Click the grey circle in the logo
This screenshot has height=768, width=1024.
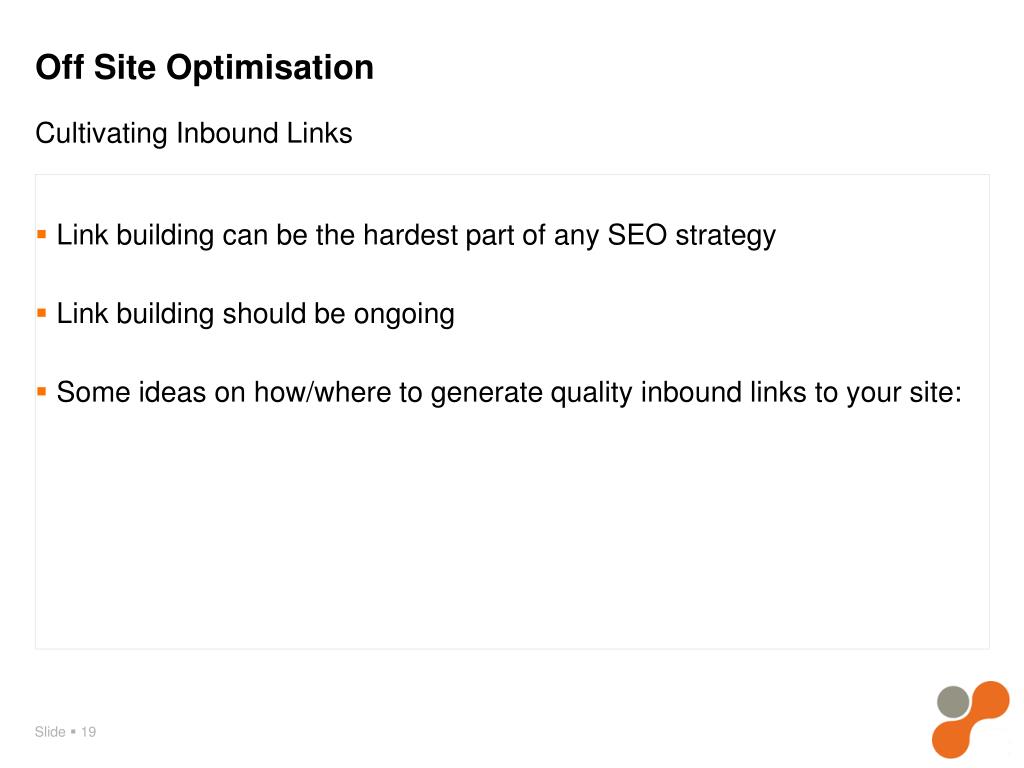point(953,701)
